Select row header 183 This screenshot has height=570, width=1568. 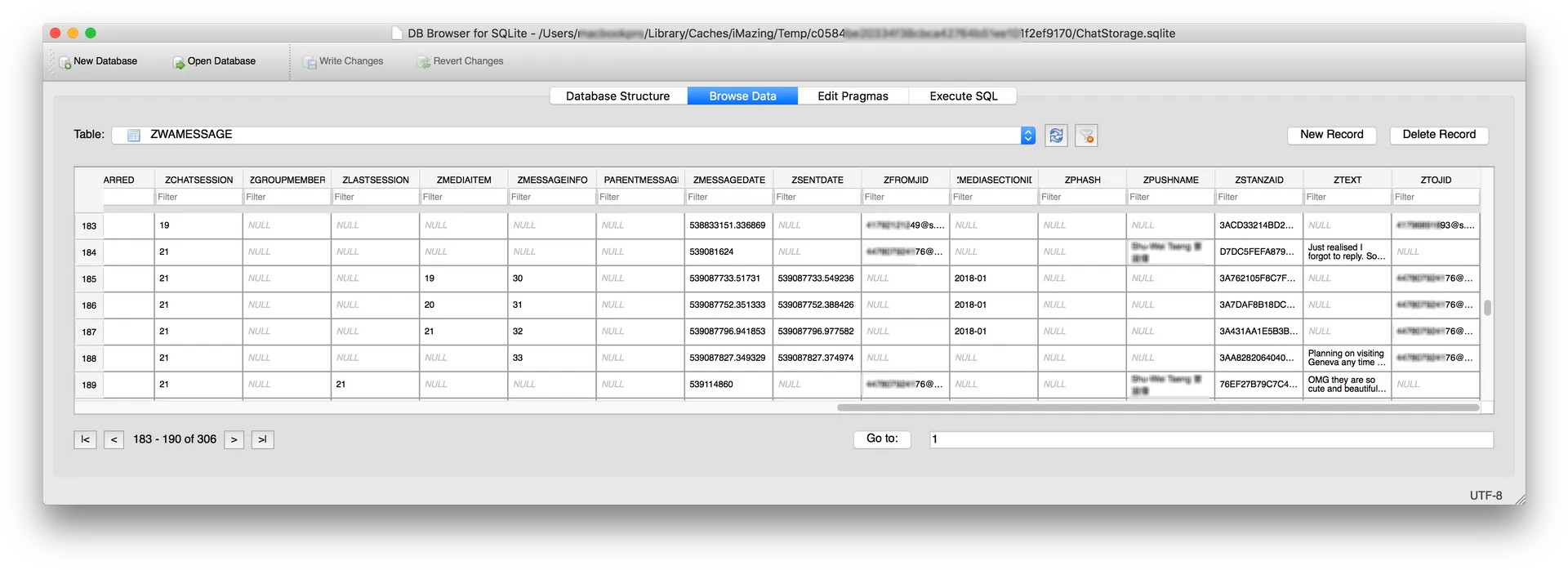89,226
